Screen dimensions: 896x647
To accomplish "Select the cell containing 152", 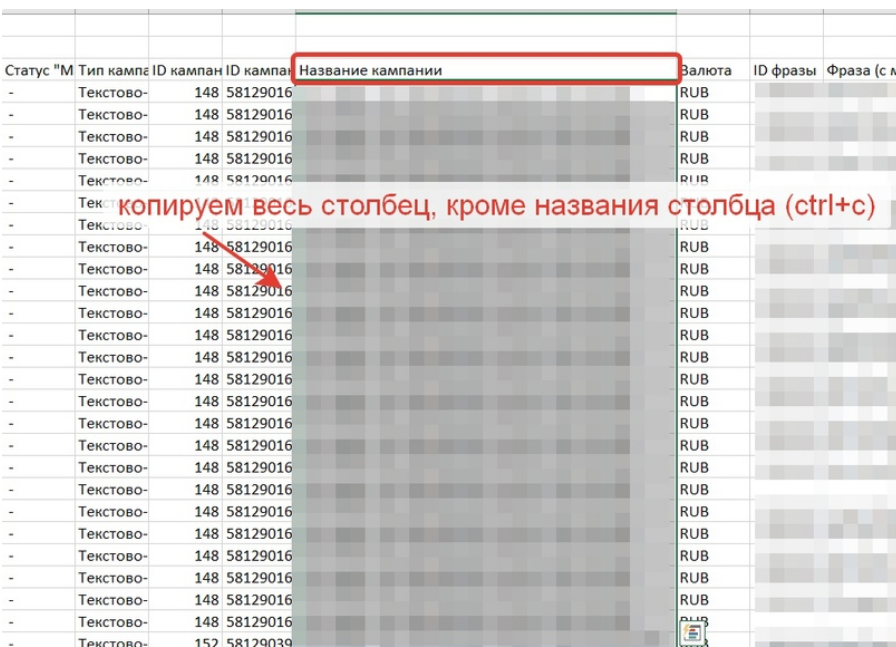I will pos(185,641).
